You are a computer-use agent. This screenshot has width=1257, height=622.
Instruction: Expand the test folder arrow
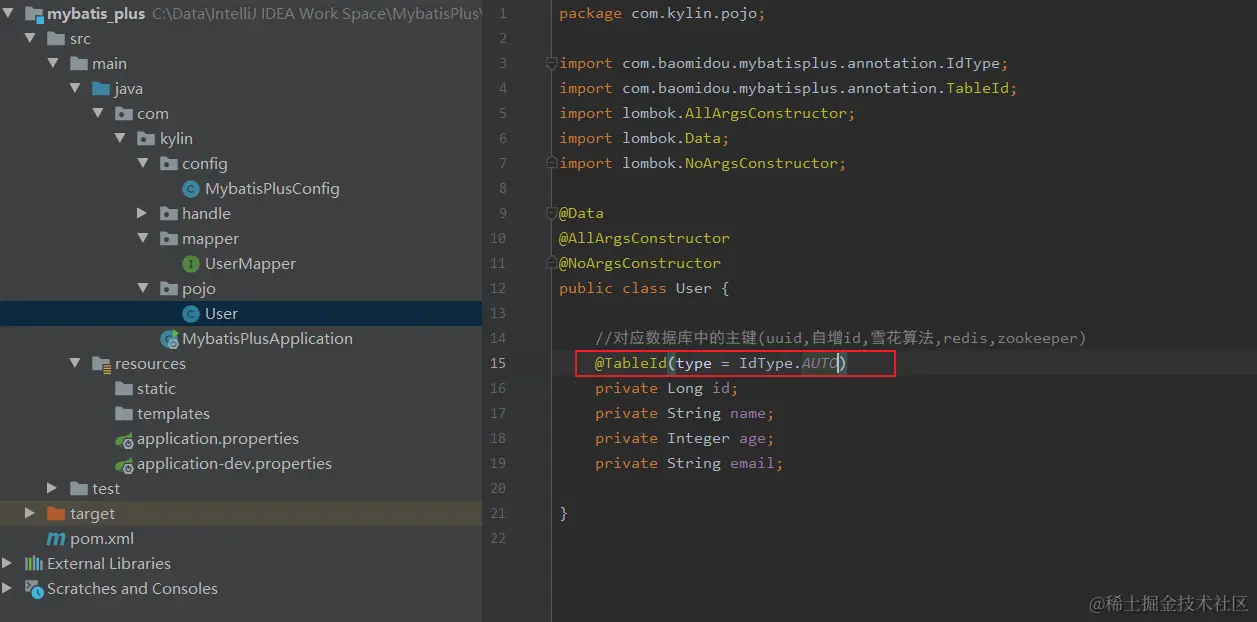(x=53, y=489)
